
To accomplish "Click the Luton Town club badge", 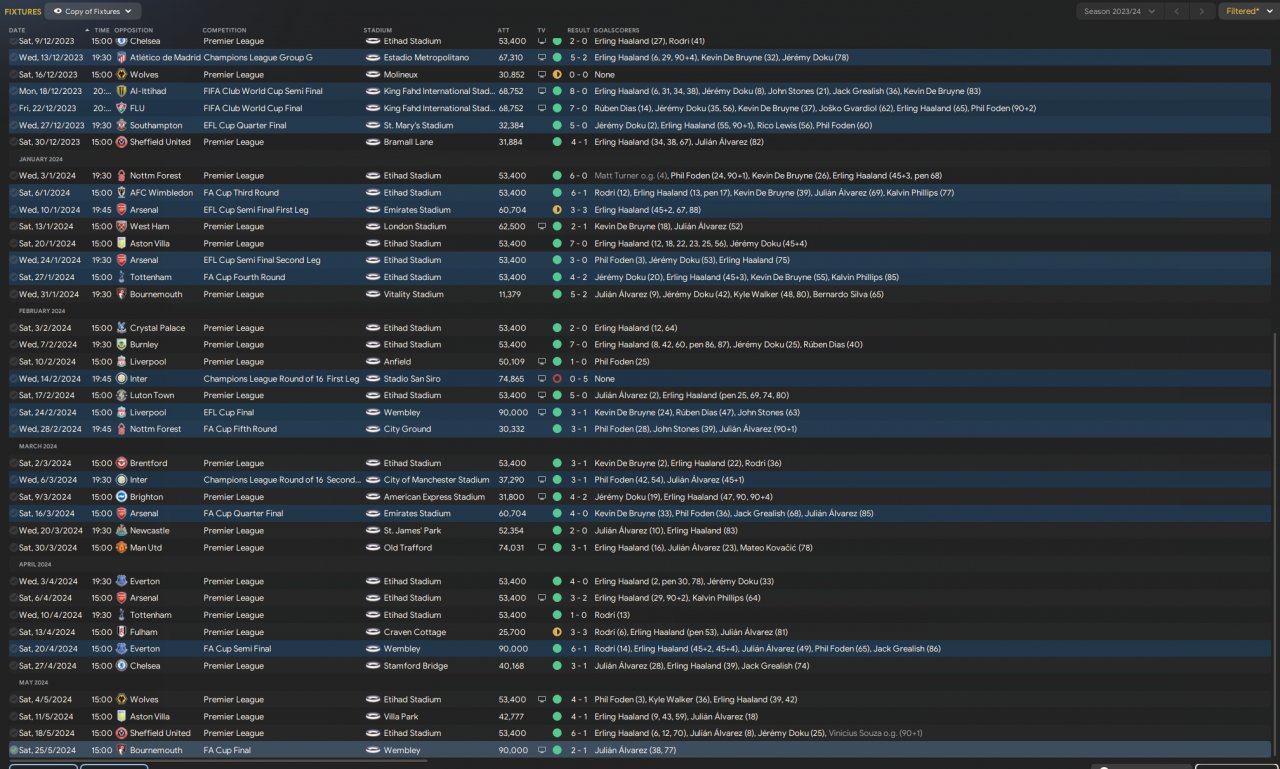I will (121, 396).
